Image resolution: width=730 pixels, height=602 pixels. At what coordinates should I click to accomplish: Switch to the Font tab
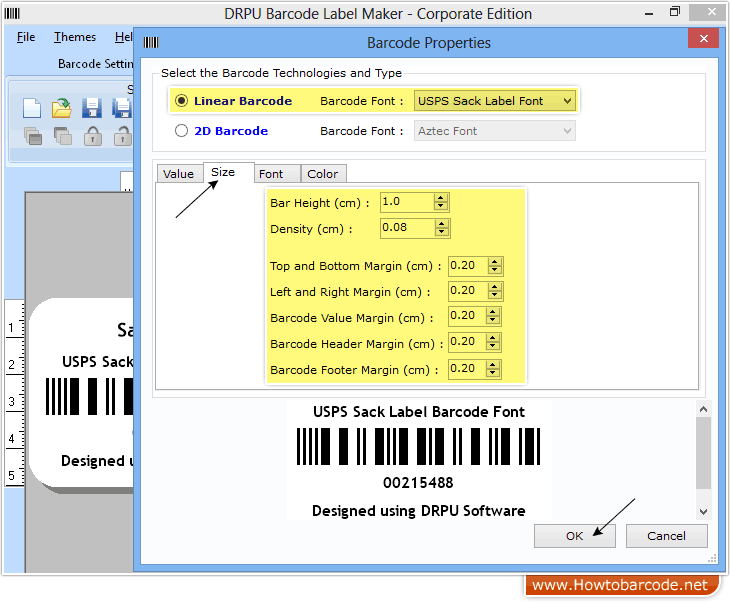pyautogui.click(x=277, y=174)
